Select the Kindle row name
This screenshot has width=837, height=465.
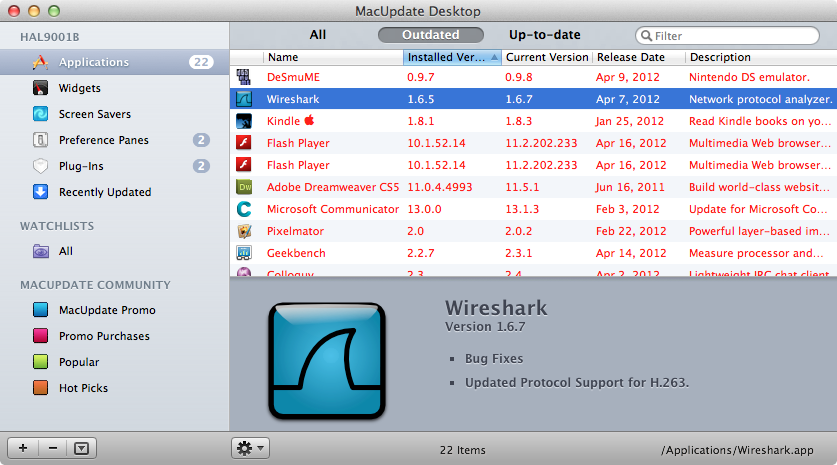(283, 121)
